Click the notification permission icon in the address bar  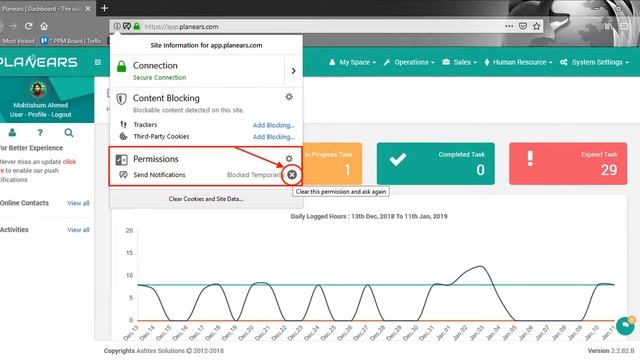click(127, 26)
